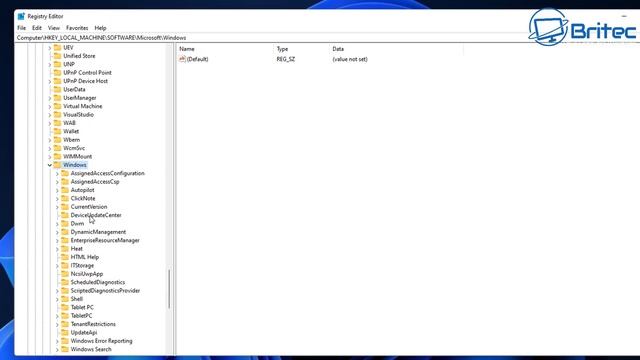Select the AssignedAccessCsp folder icon
Viewport: 640px width, 360px height.
click(x=65, y=182)
